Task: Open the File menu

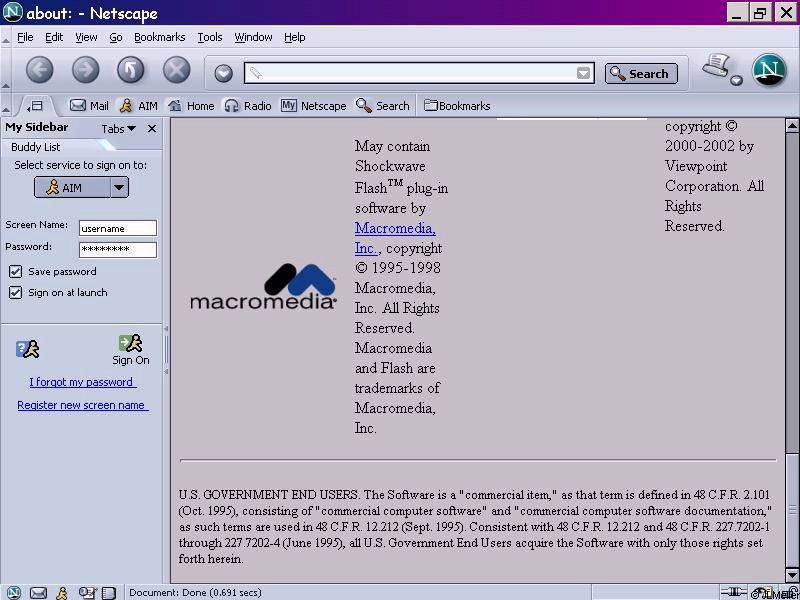Action: point(25,37)
